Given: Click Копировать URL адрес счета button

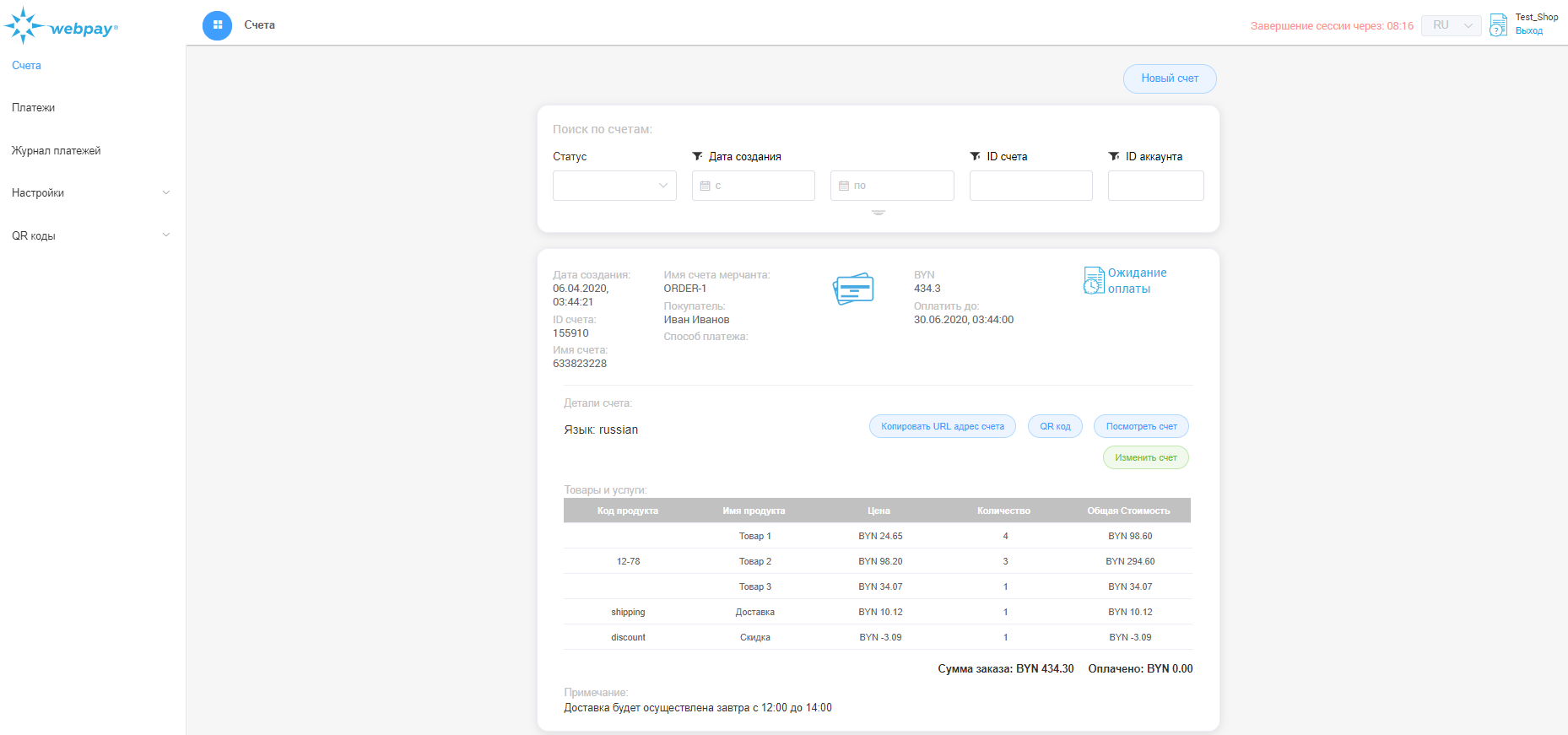Looking at the screenshot, I should tap(942, 426).
